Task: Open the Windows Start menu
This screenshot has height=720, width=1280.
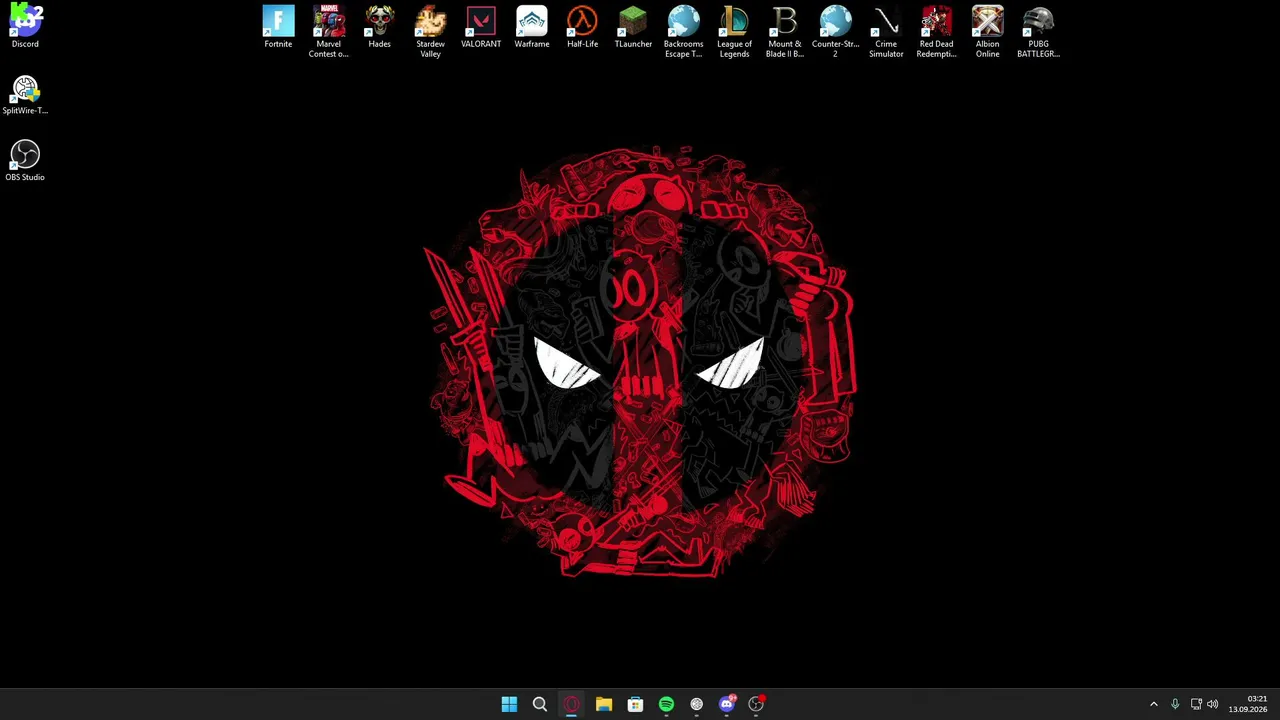Action: (x=509, y=705)
